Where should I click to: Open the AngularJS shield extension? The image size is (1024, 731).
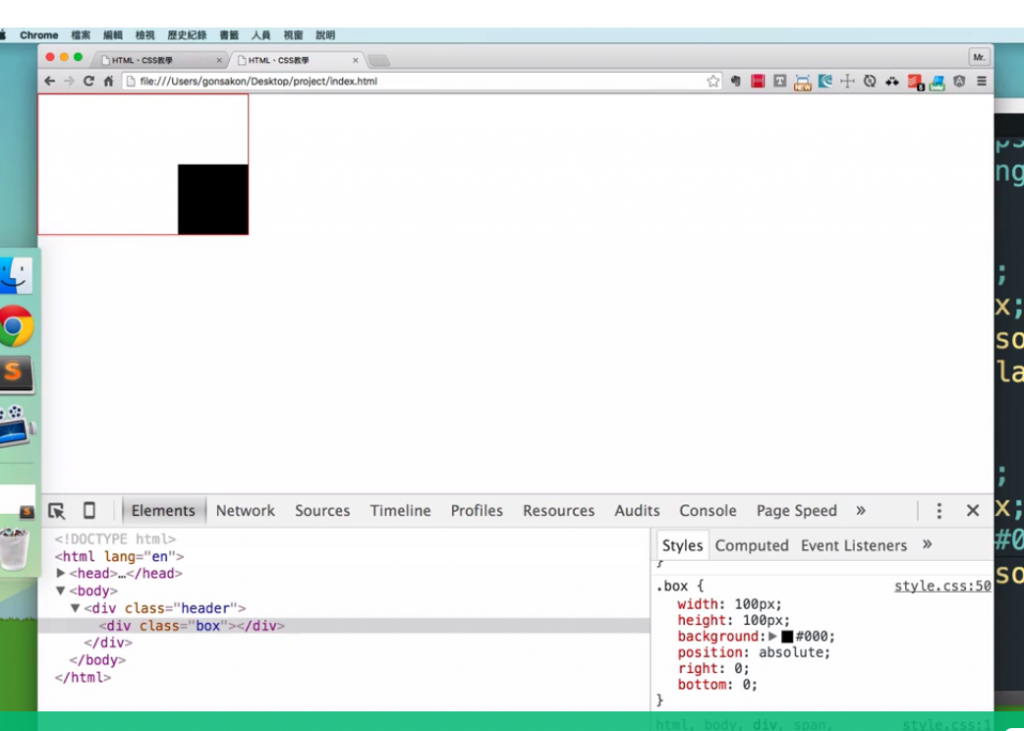pyautogui.click(x=959, y=81)
